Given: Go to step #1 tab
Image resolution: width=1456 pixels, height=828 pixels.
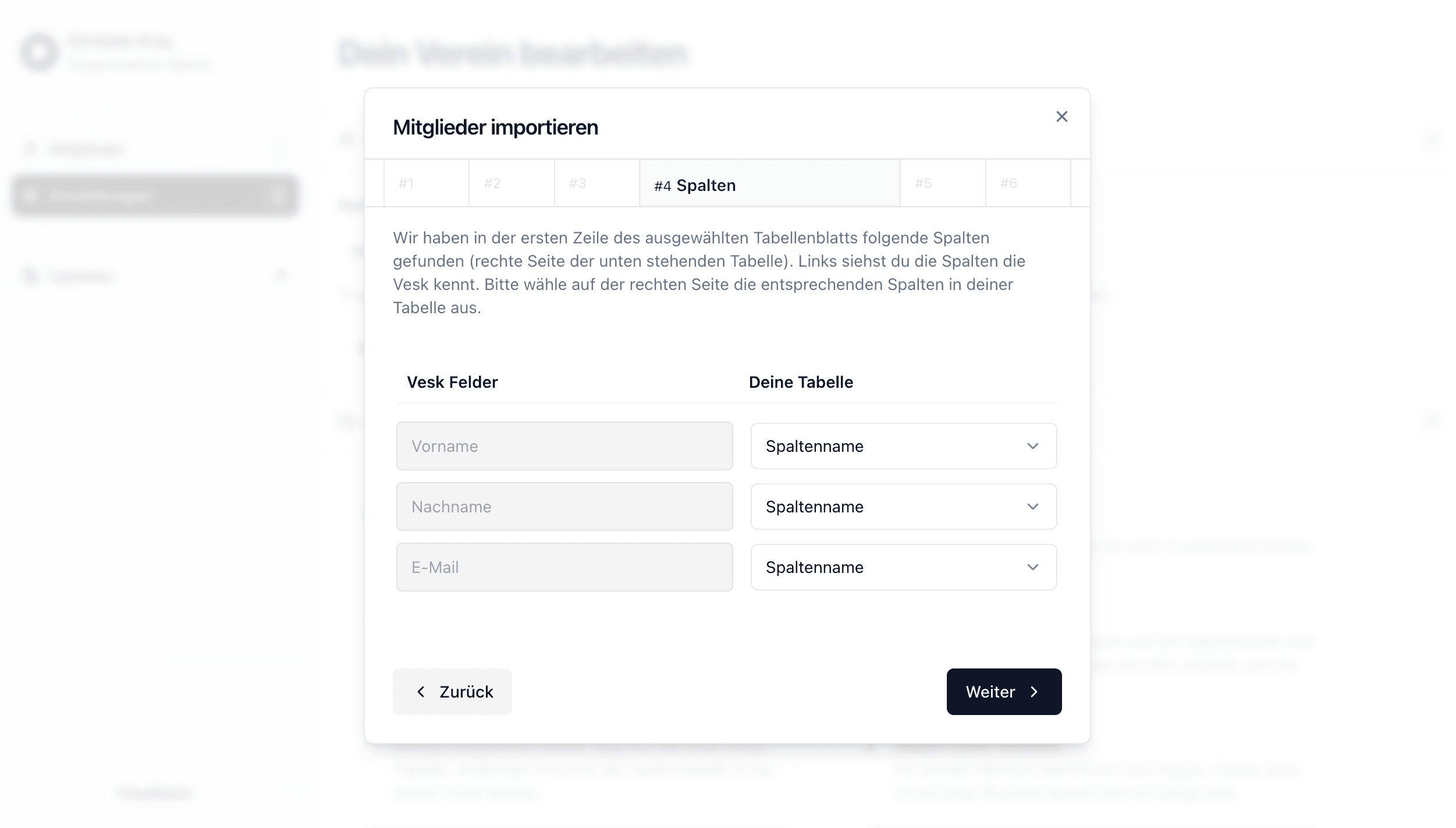Looking at the screenshot, I should [x=427, y=183].
